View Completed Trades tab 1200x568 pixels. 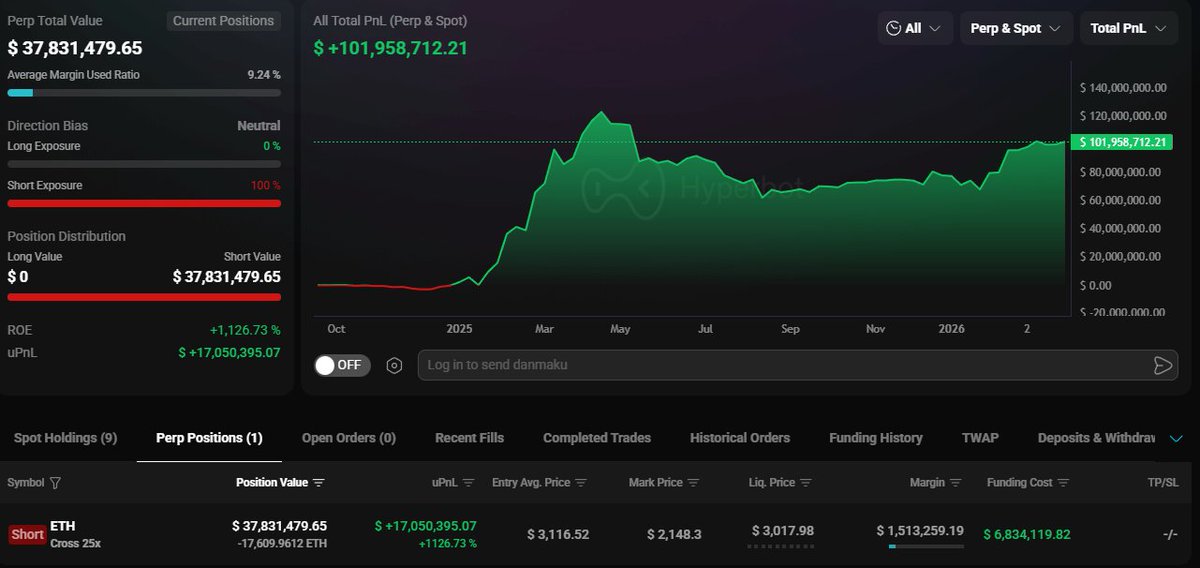597,438
